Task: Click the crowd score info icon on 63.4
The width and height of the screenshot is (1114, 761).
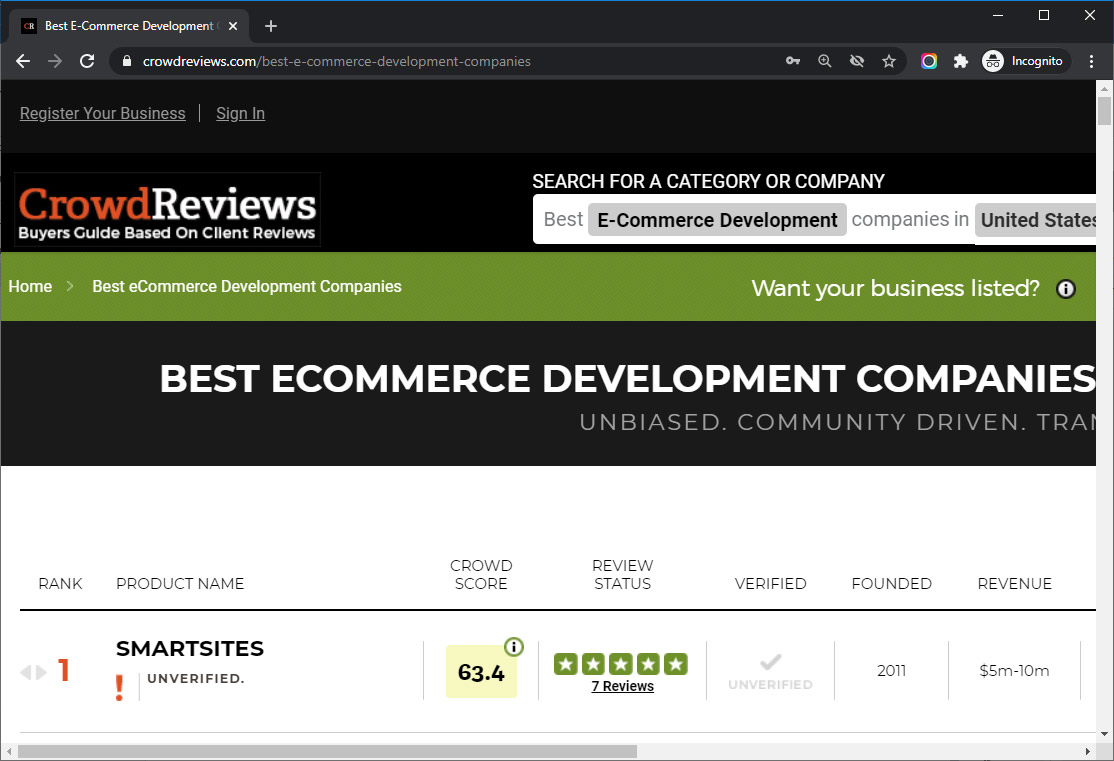Action: [x=514, y=647]
